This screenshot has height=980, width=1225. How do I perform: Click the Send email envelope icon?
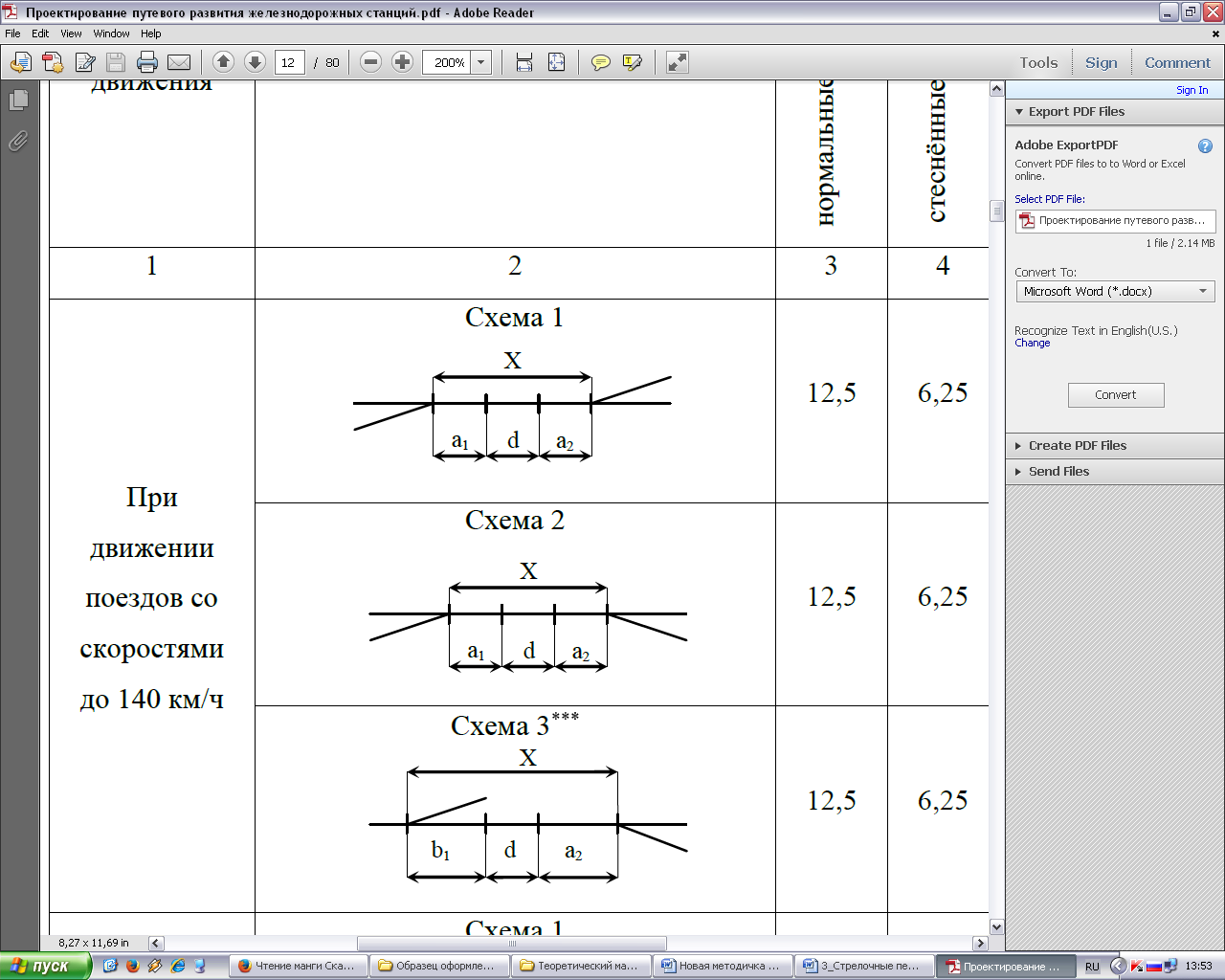click(179, 63)
